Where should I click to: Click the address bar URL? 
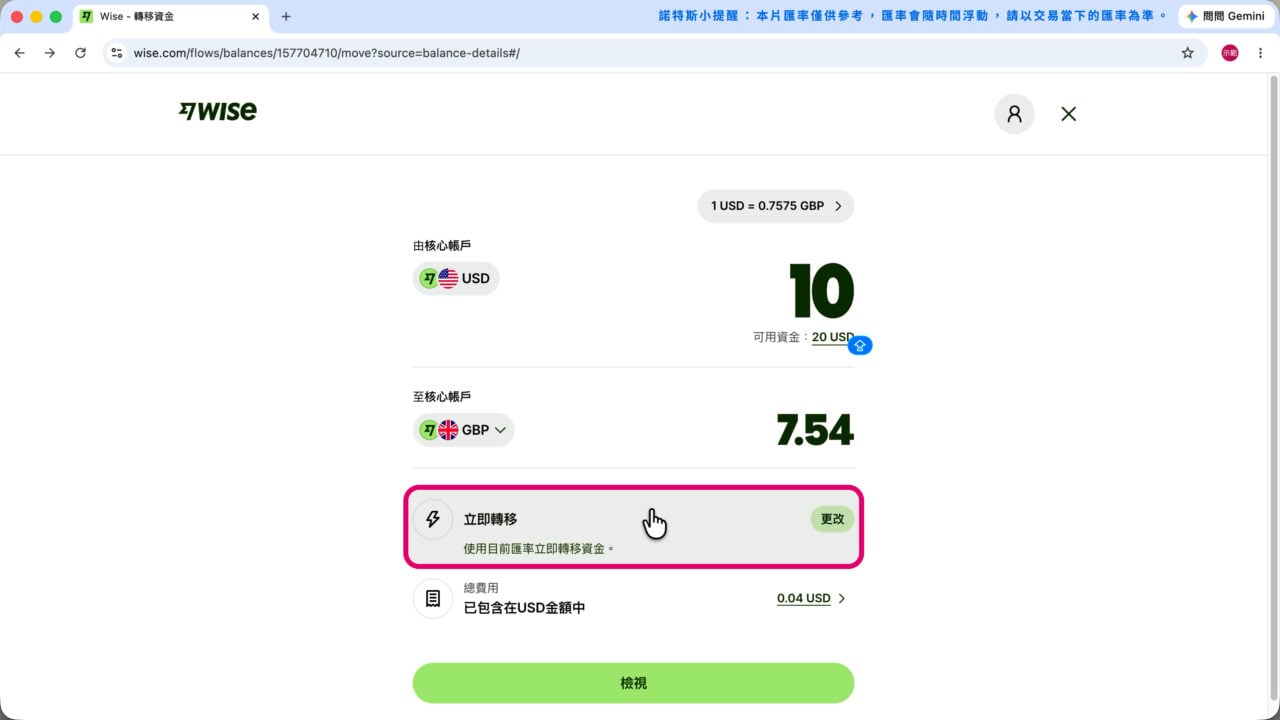coord(327,53)
